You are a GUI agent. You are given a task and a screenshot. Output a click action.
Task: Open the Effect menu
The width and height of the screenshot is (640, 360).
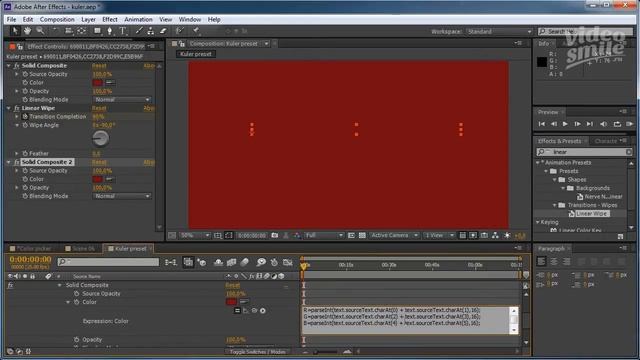click(x=110, y=20)
